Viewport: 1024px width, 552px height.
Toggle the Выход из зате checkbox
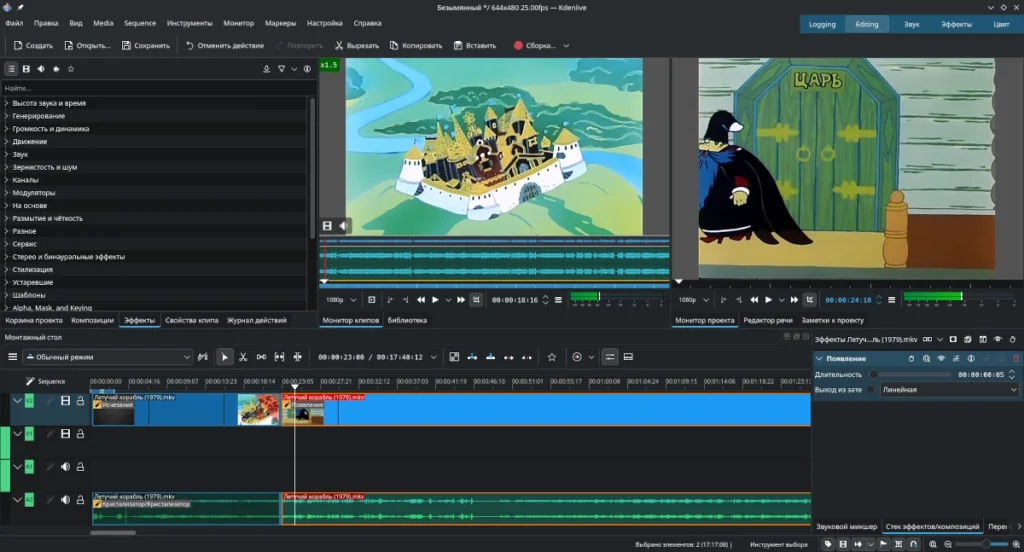tap(871, 390)
